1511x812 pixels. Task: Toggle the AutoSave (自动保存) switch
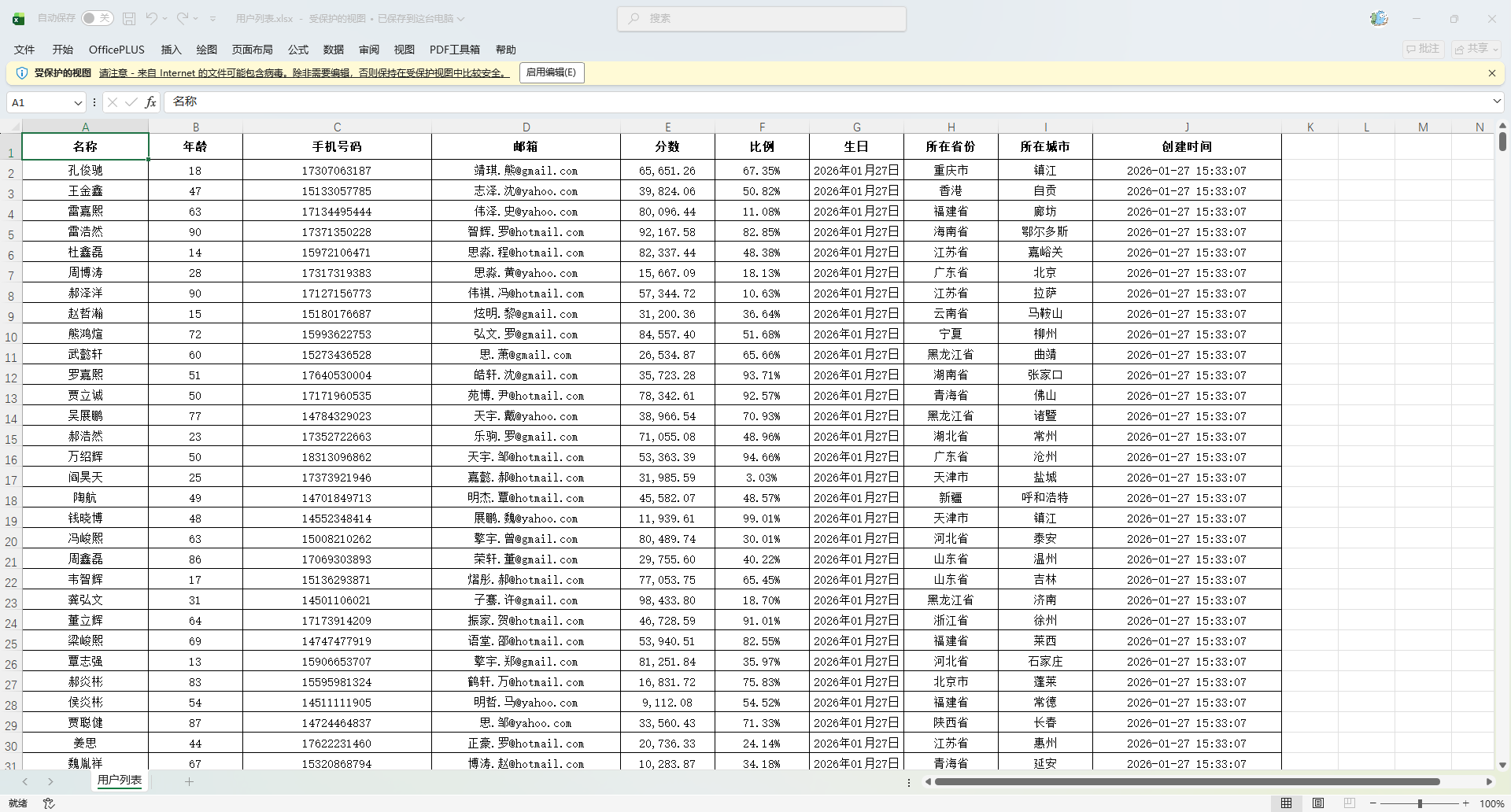coord(97,18)
